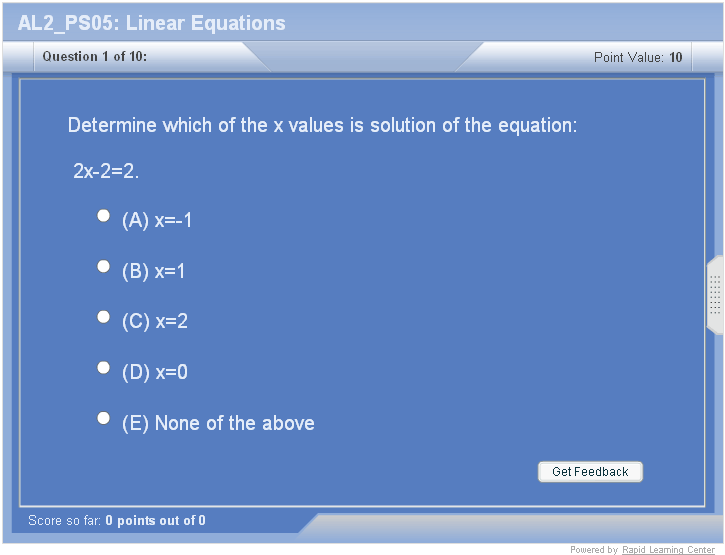Click the Score so far status text
This screenshot has width=725, height=555.
pos(117,521)
